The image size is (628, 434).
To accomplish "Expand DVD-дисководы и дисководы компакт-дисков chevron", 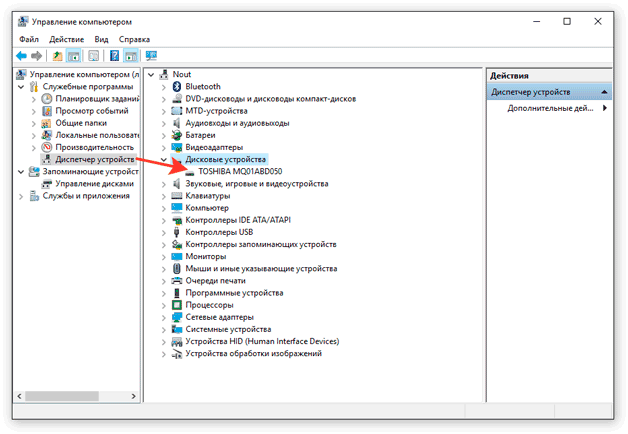I will pyautogui.click(x=163, y=99).
